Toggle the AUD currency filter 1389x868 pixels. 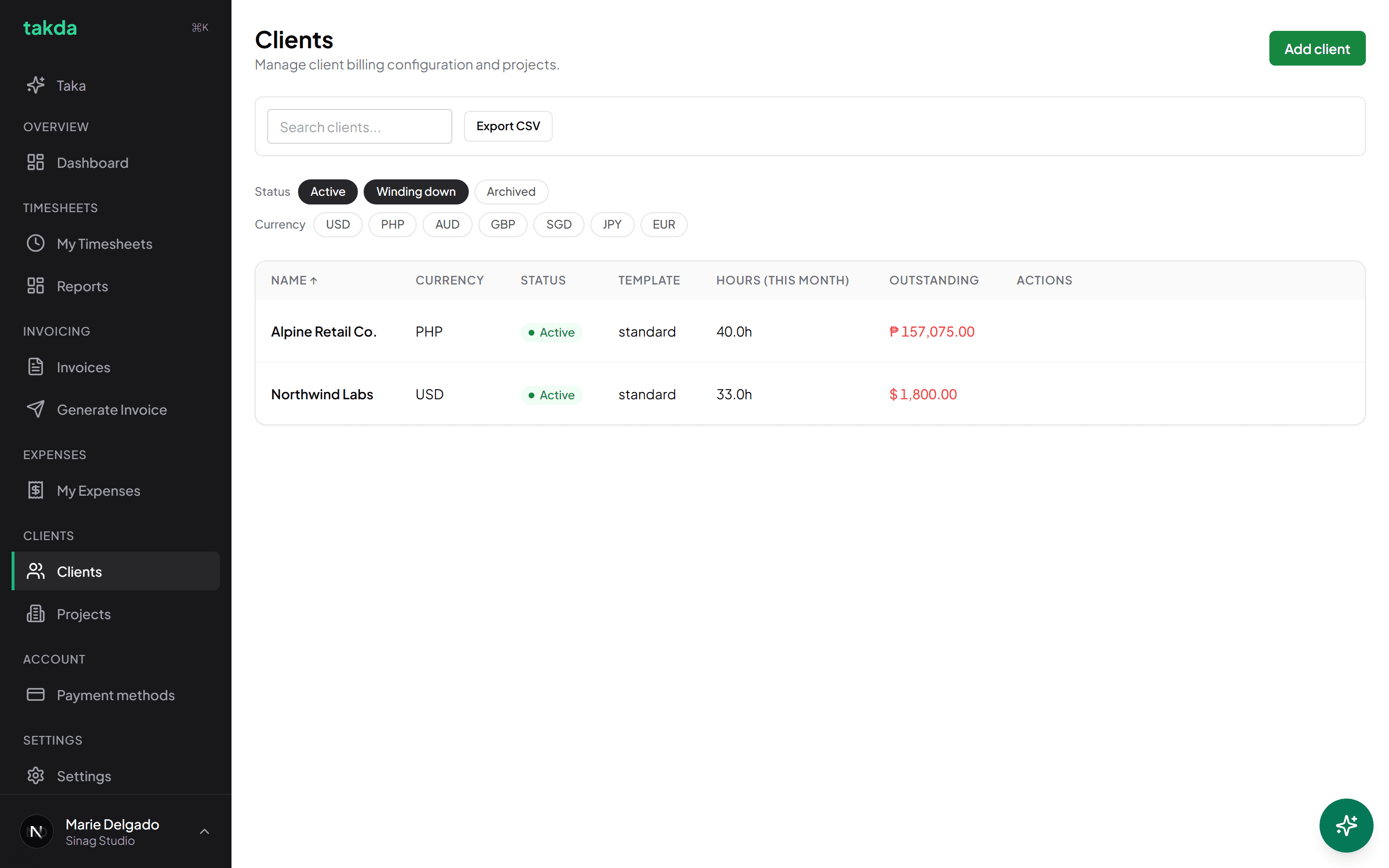click(447, 224)
